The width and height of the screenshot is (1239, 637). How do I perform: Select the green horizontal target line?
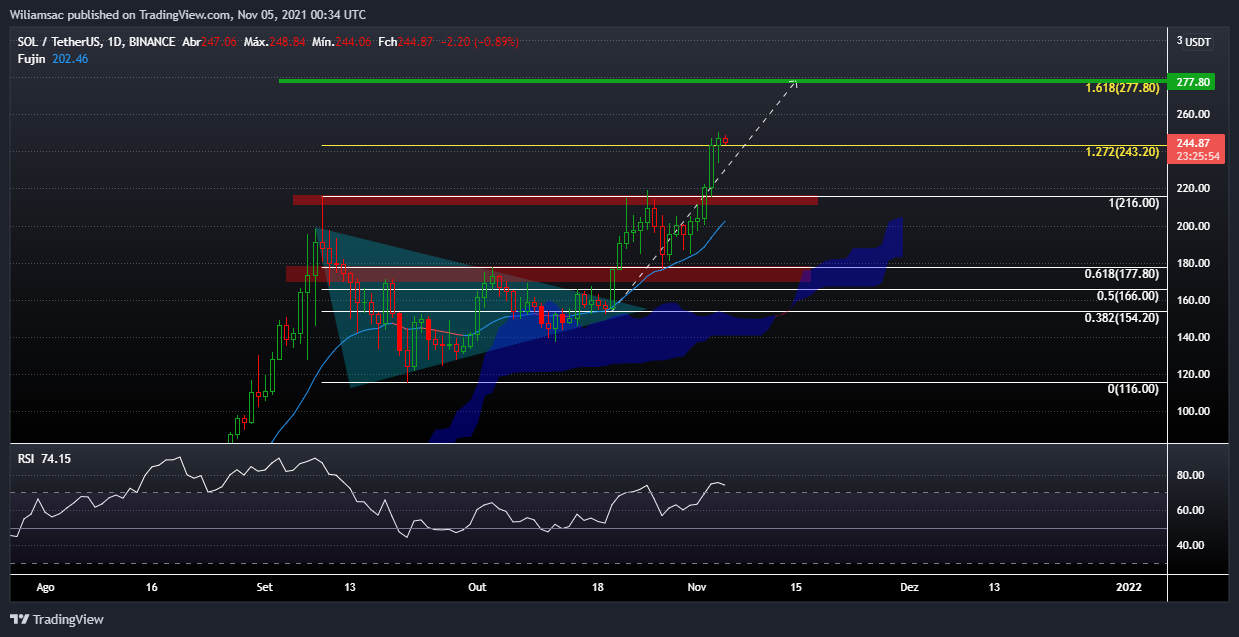[722, 80]
